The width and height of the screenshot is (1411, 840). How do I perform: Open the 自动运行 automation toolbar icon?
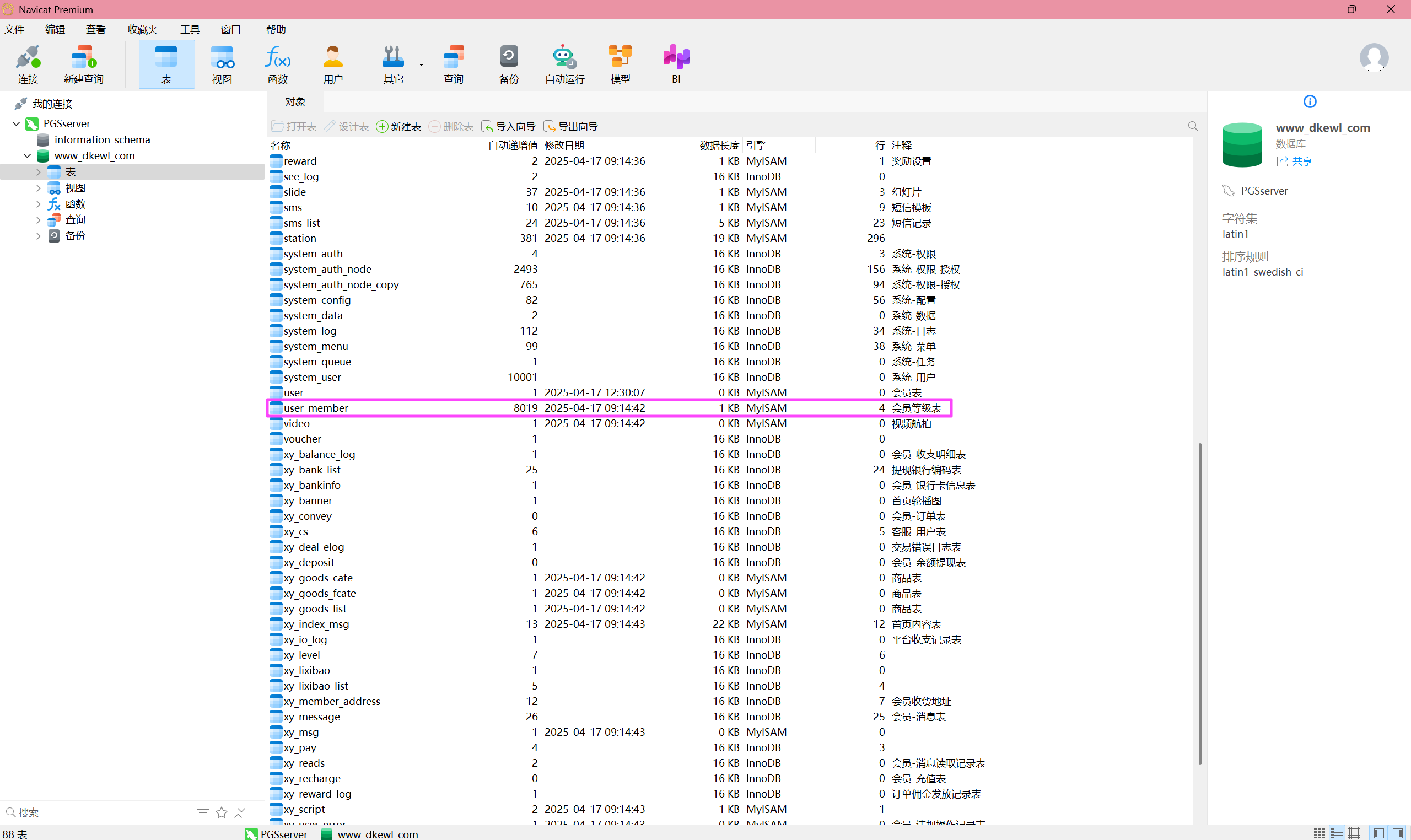pyautogui.click(x=564, y=64)
